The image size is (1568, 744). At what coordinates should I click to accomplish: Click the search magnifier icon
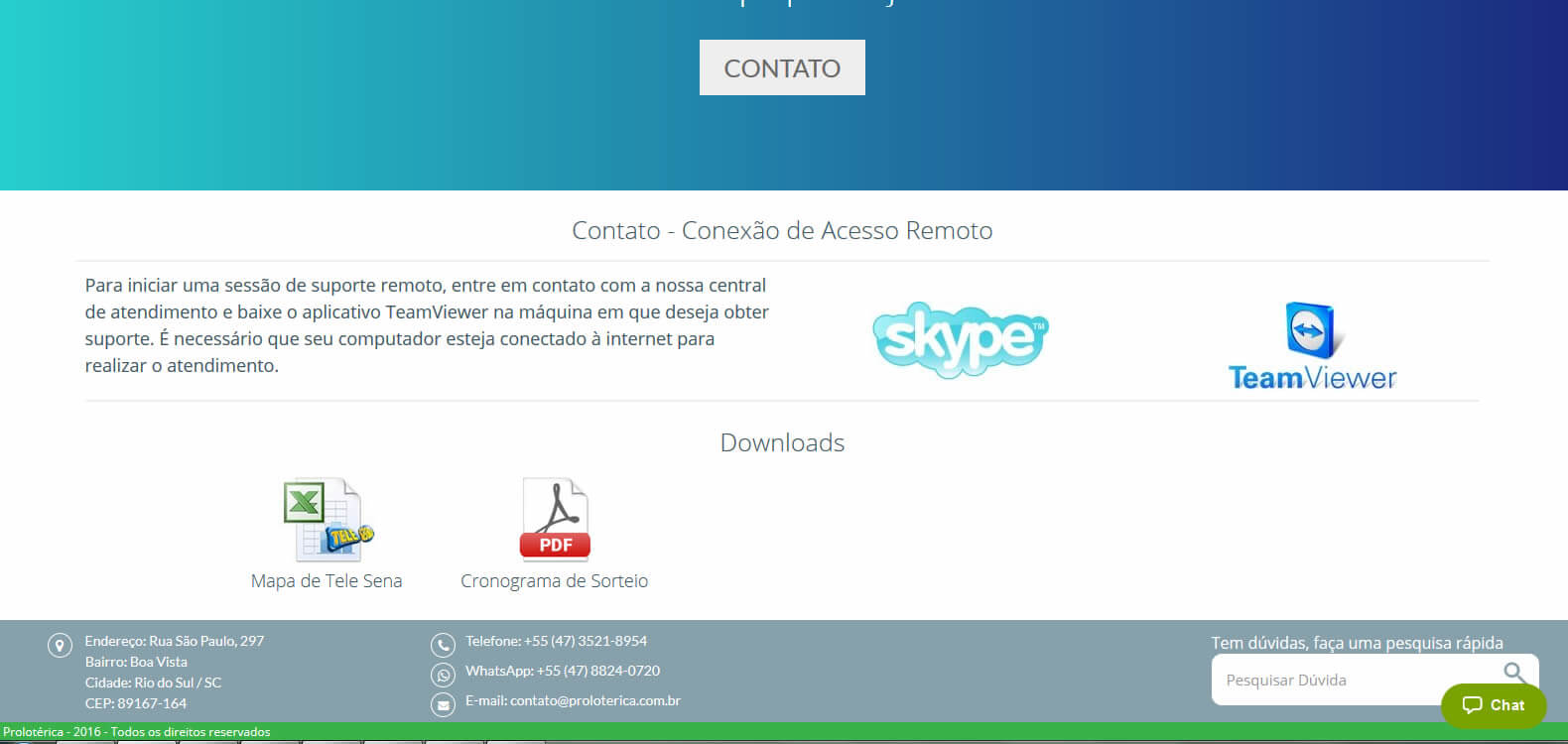coord(1514,674)
